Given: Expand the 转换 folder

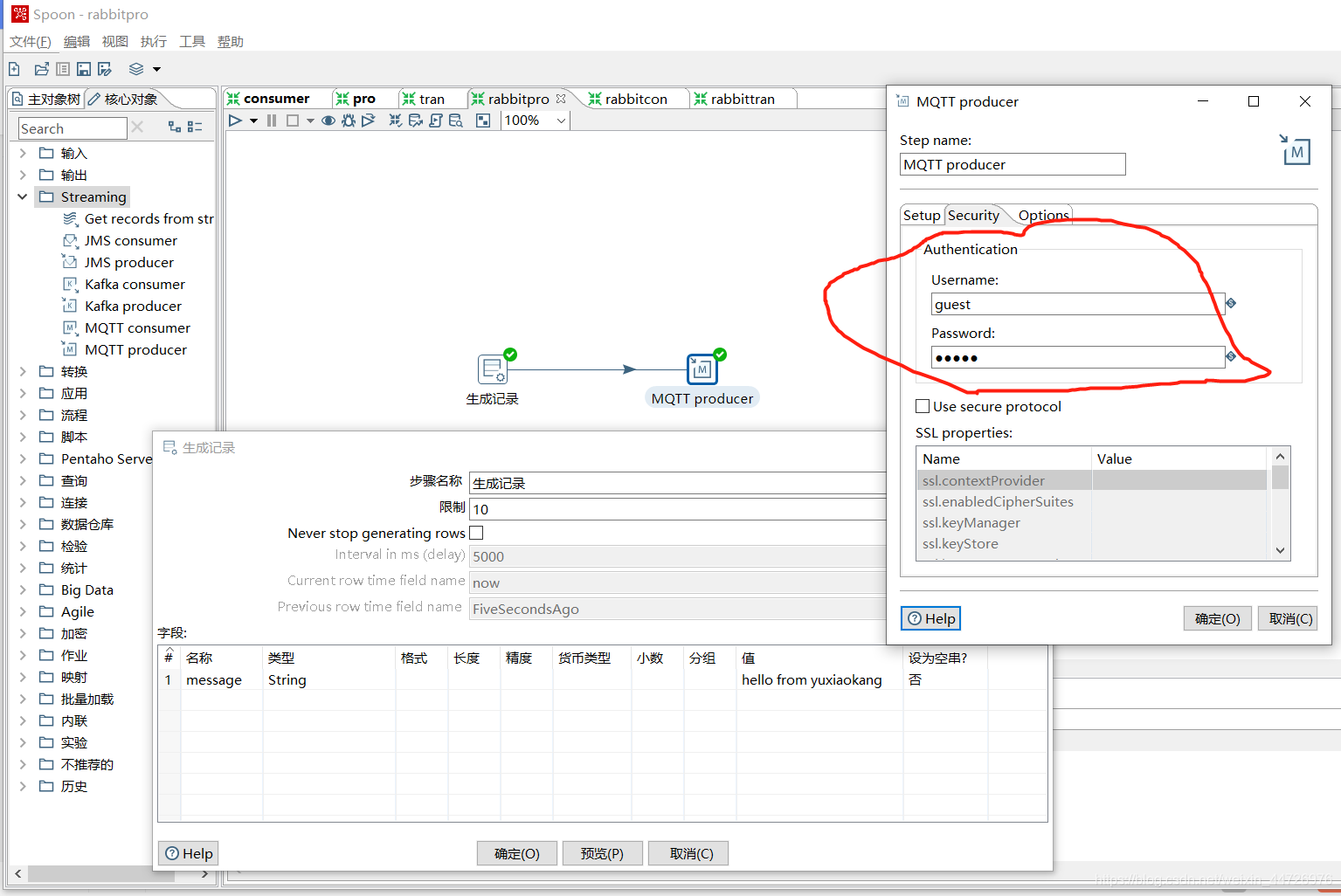Looking at the screenshot, I should (23, 371).
